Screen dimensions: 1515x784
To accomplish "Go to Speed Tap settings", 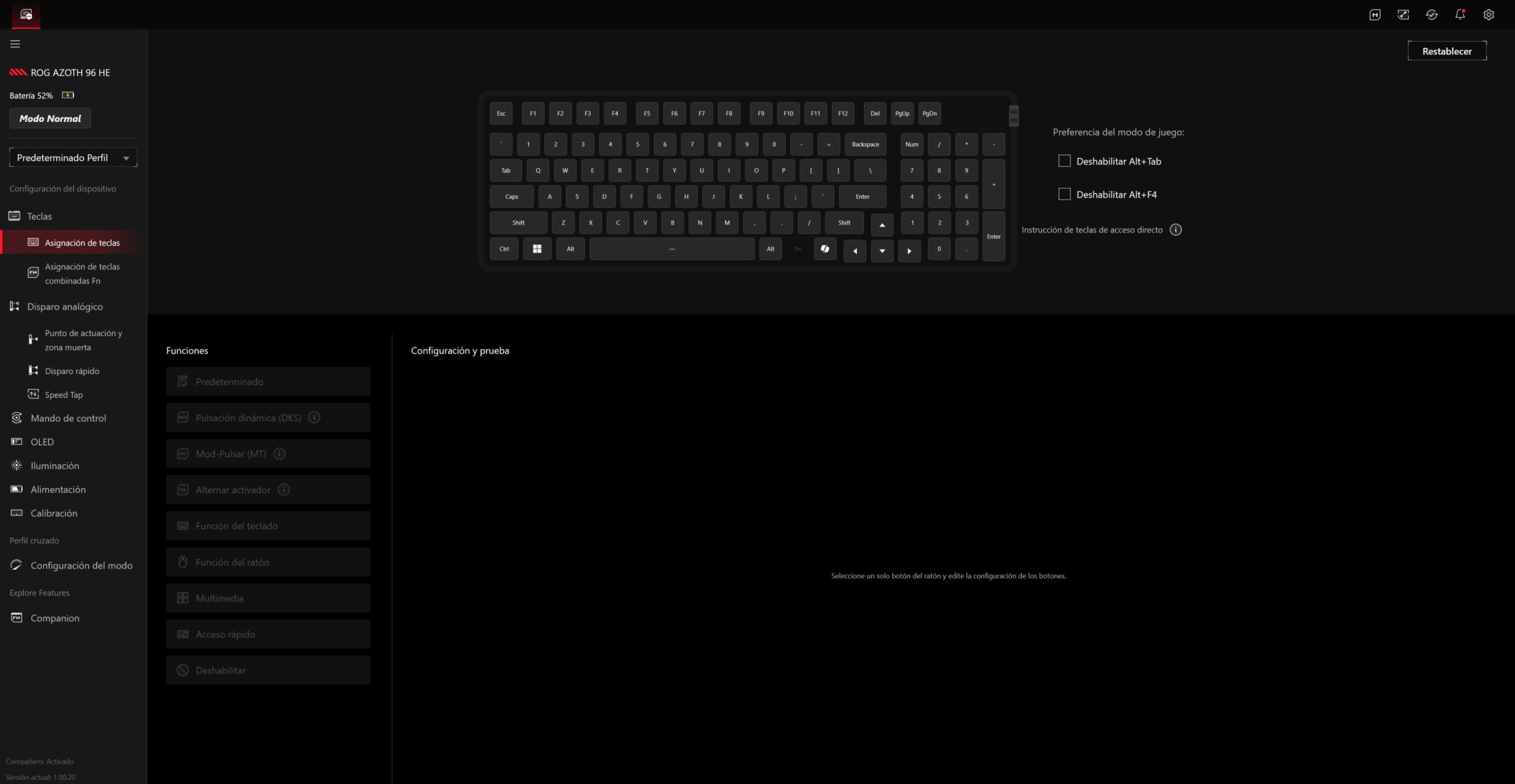I will (63, 395).
